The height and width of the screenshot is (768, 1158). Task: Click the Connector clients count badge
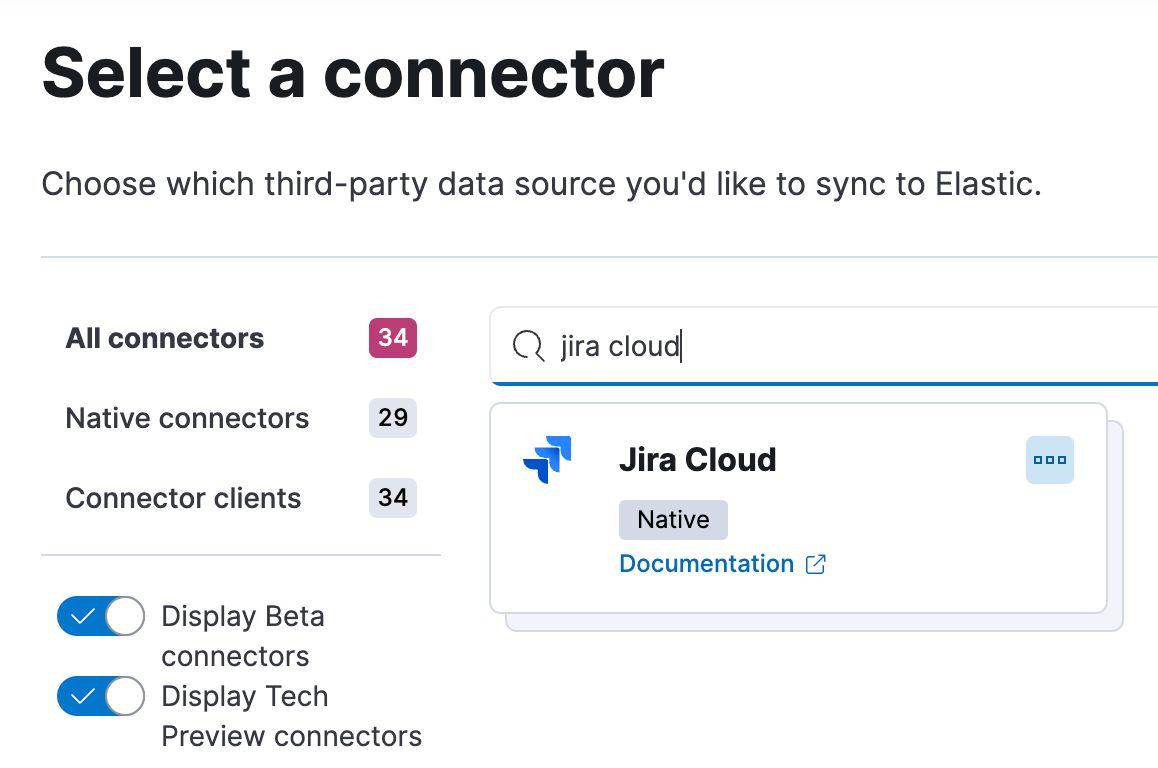(x=392, y=498)
